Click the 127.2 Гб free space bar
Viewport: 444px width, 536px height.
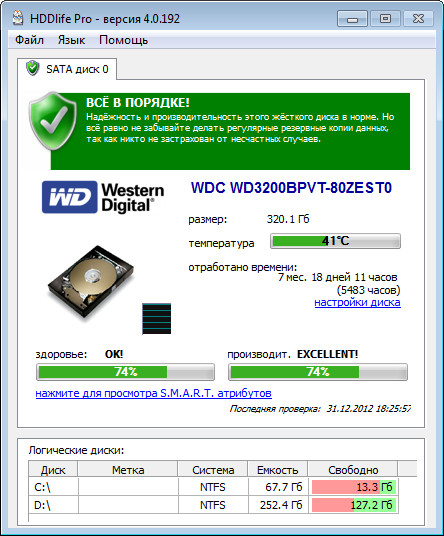click(x=354, y=505)
